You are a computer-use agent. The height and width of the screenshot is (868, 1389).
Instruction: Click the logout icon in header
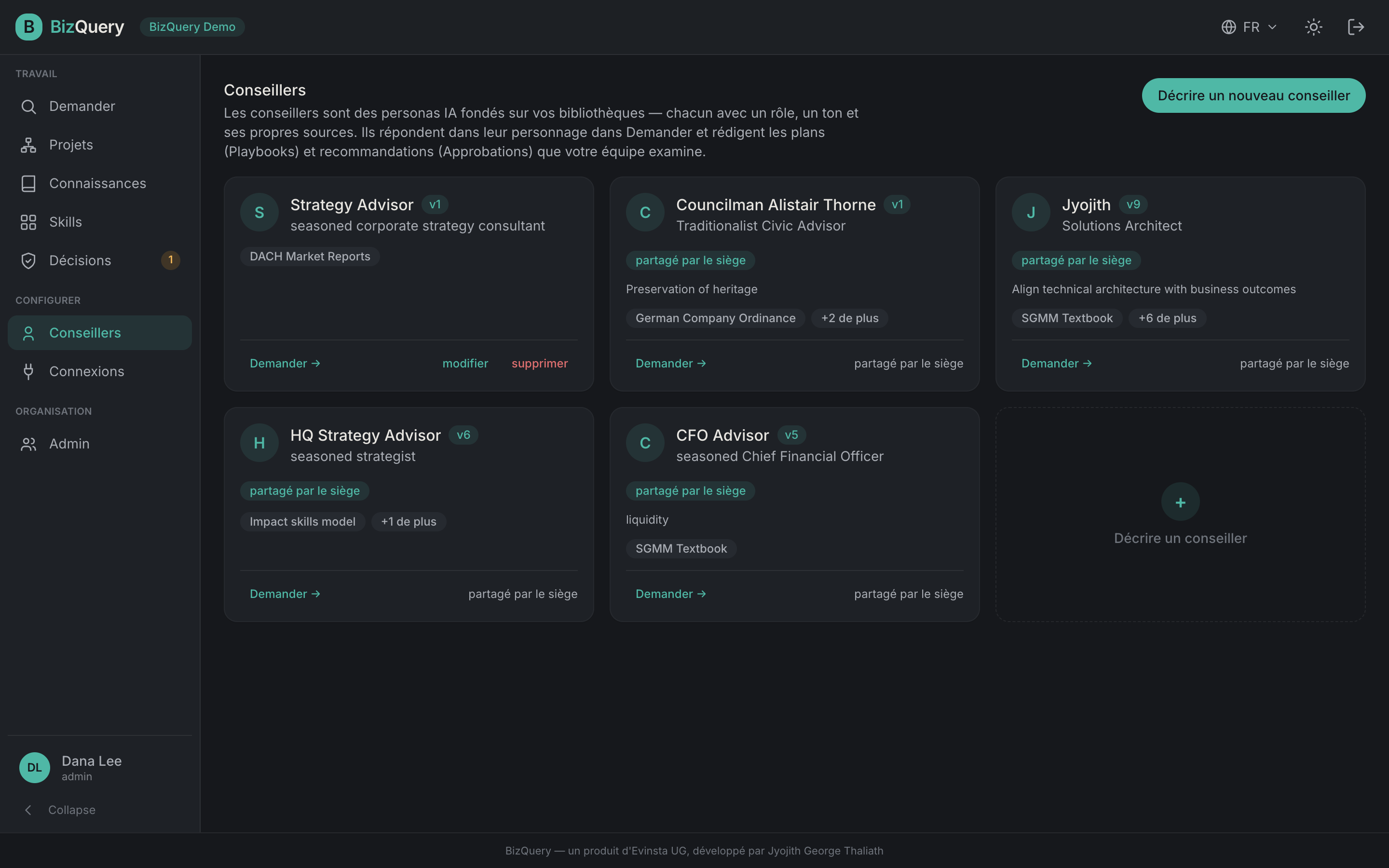(1356, 27)
